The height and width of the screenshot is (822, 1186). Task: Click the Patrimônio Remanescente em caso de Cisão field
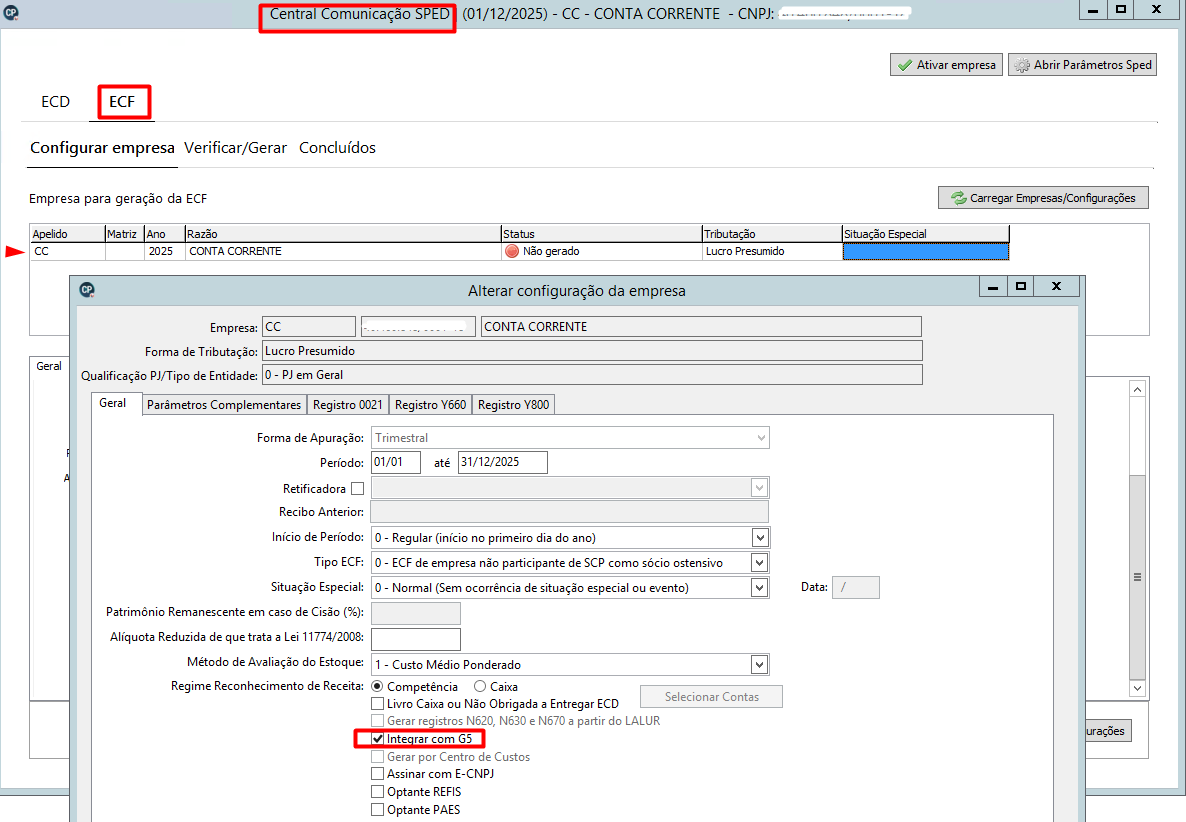pos(416,613)
